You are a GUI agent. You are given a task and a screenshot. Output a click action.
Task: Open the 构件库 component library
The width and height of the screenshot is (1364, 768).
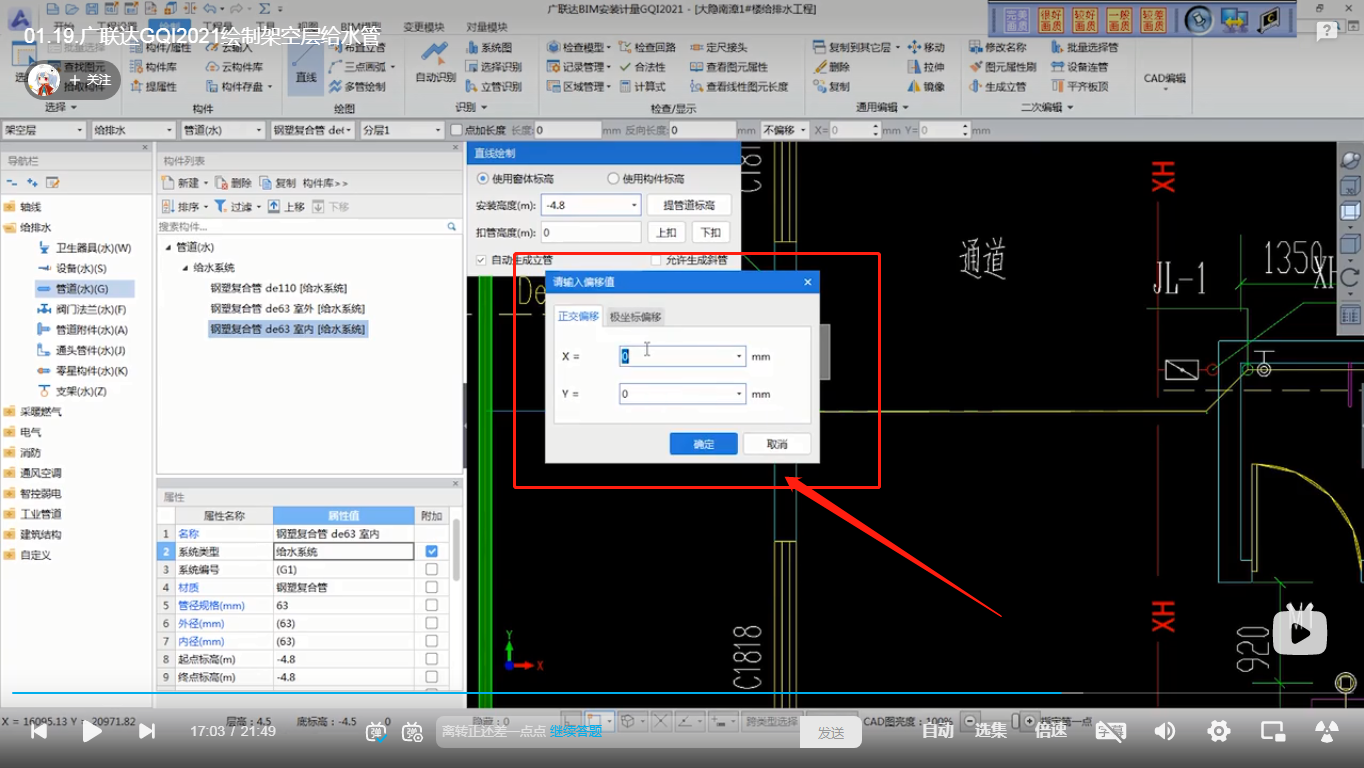pos(154,67)
